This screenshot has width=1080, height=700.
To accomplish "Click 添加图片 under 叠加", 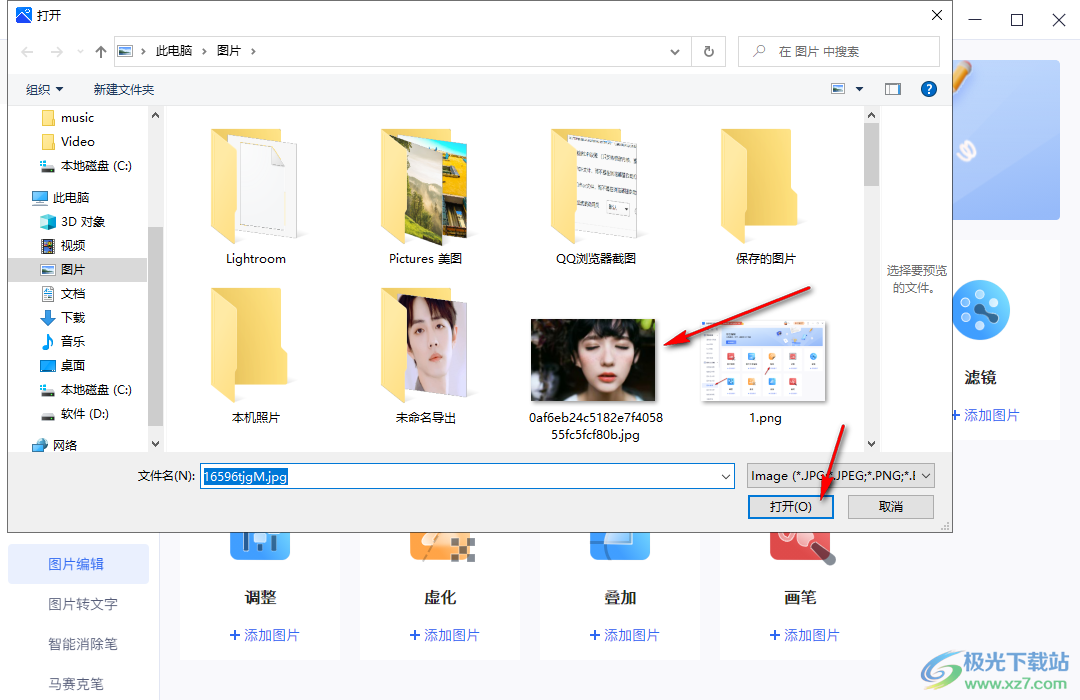I will pyautogui.click(x=625, y=635).
